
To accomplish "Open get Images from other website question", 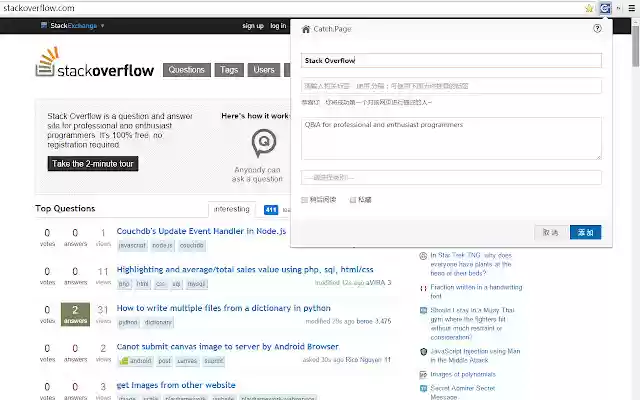I will [176, 385].
